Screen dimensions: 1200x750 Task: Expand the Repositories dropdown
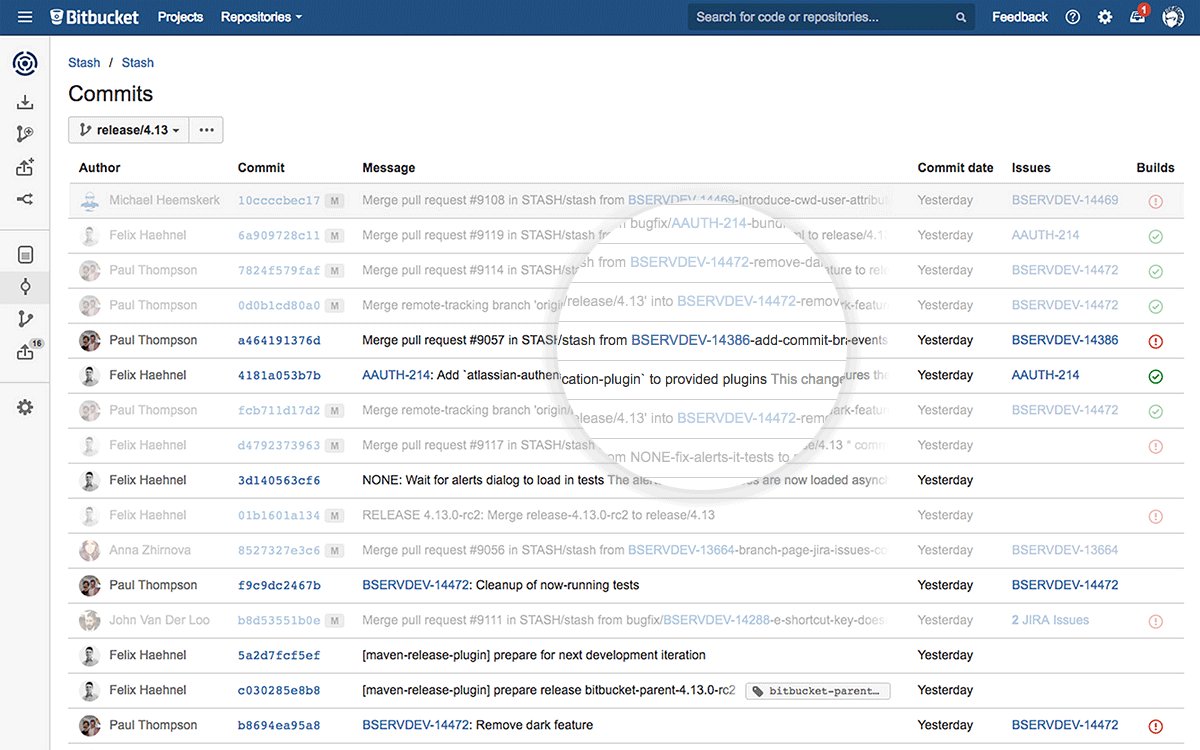point(261,17)
